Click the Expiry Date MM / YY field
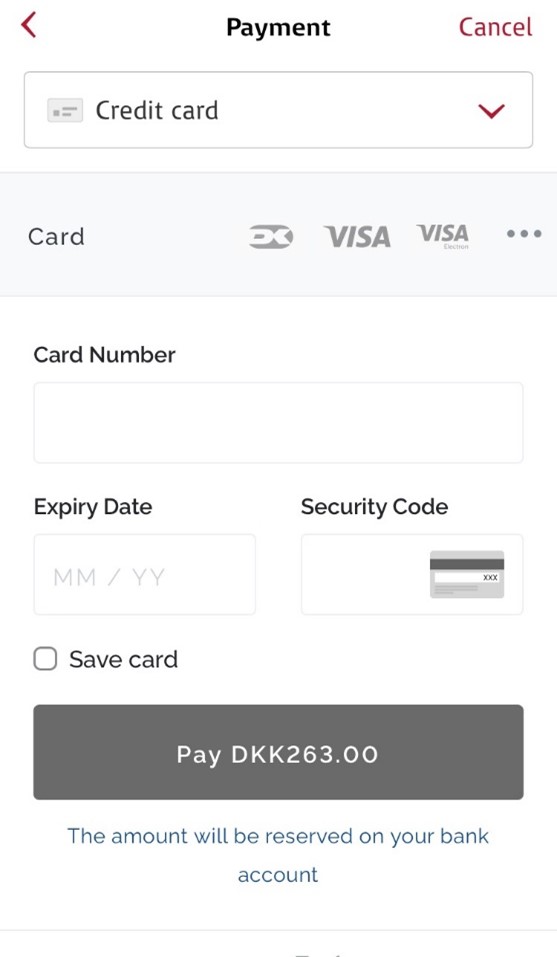Screen dimensions: 557x957 coord(145,574)
